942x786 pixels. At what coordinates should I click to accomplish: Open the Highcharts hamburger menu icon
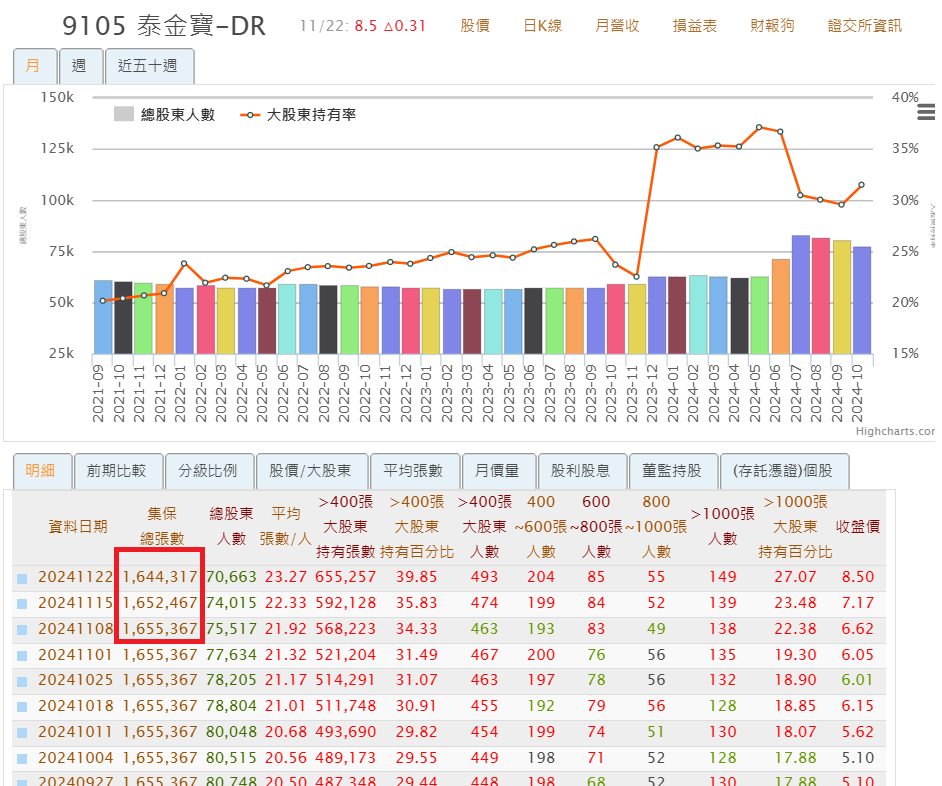(925, 112)
